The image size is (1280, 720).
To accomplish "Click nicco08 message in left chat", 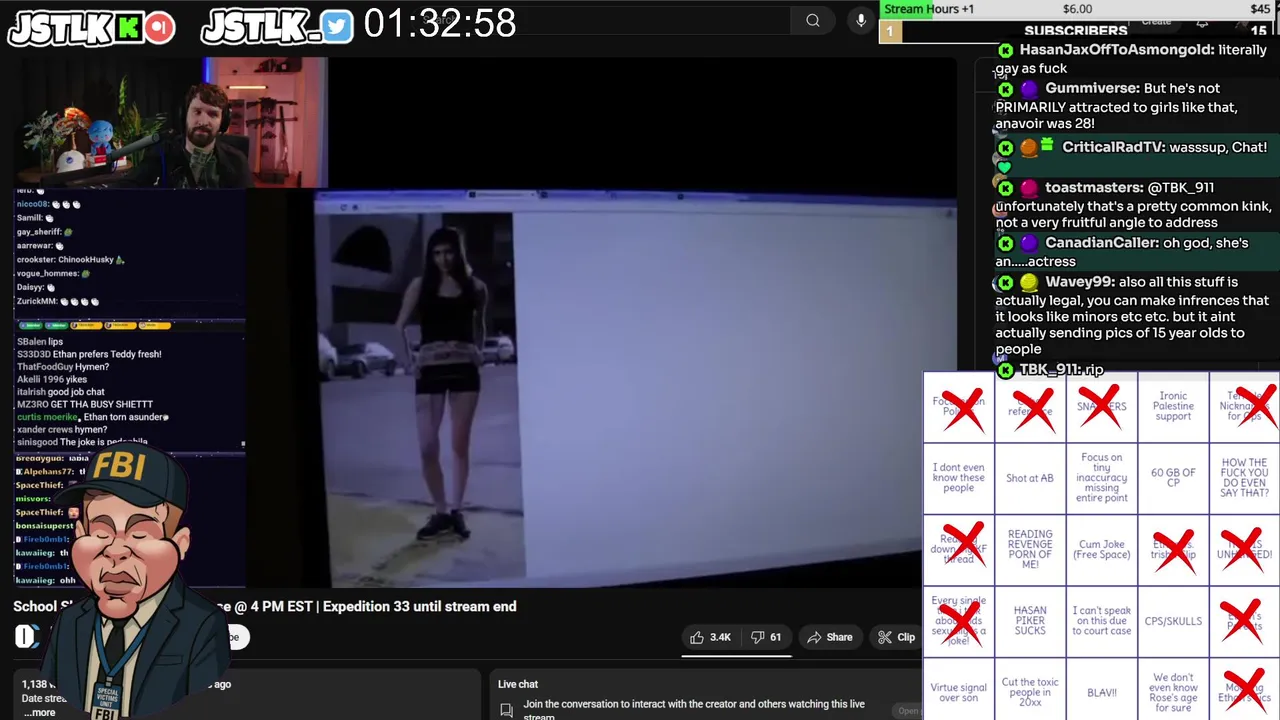I will coord(49,204).
